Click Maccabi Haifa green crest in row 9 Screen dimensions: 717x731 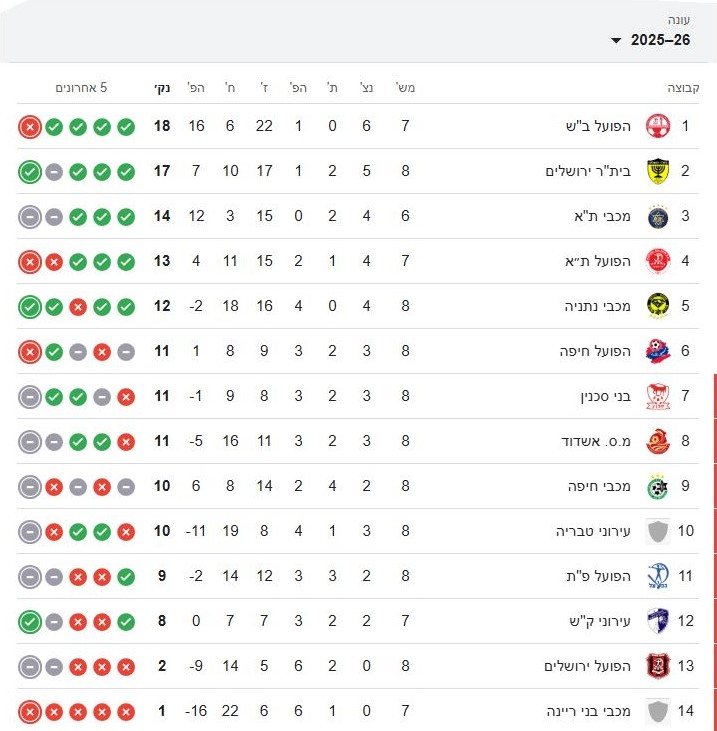(657, 486)
